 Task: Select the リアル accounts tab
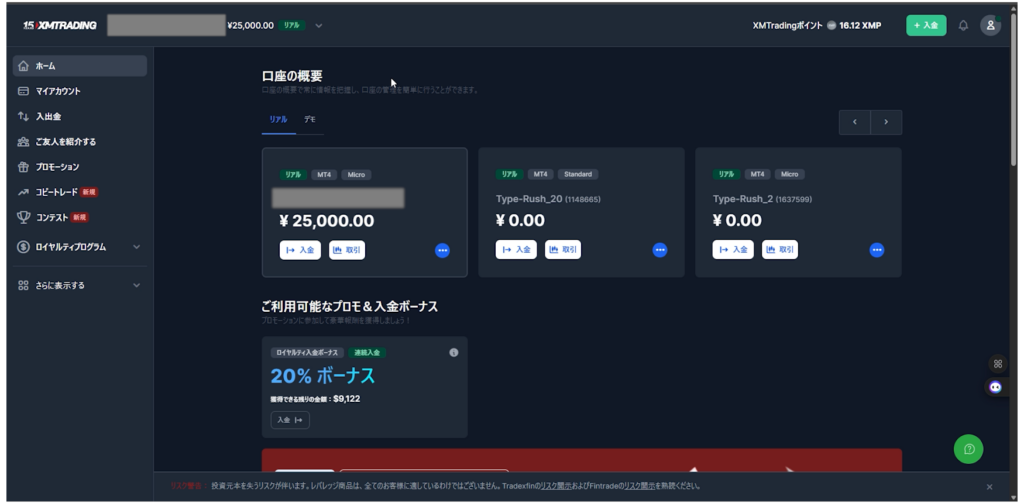(278, 119)
